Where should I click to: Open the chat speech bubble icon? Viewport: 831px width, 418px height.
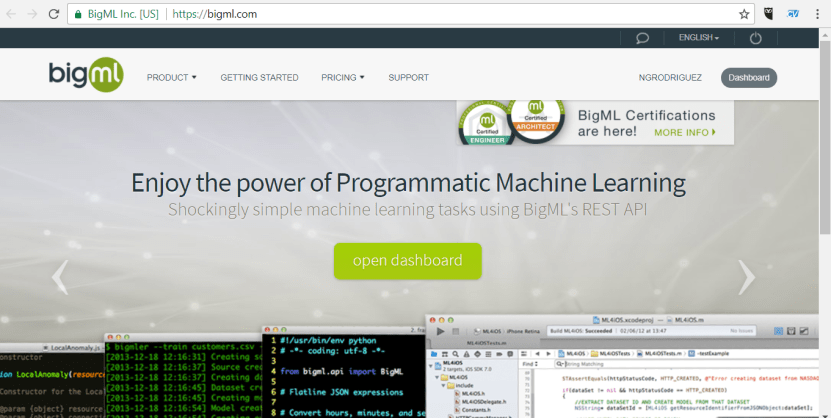[643, 38]
